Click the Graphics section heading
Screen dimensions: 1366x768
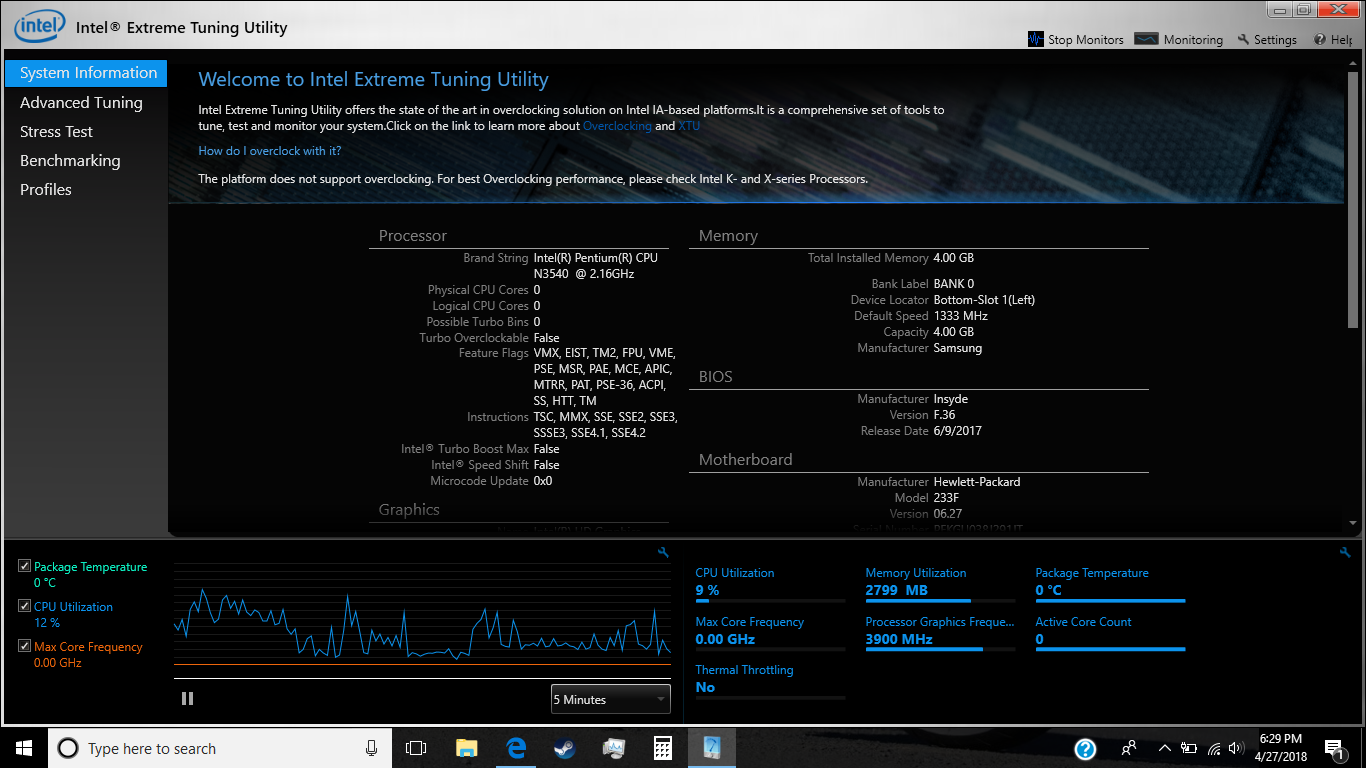(x=409, y=510)
